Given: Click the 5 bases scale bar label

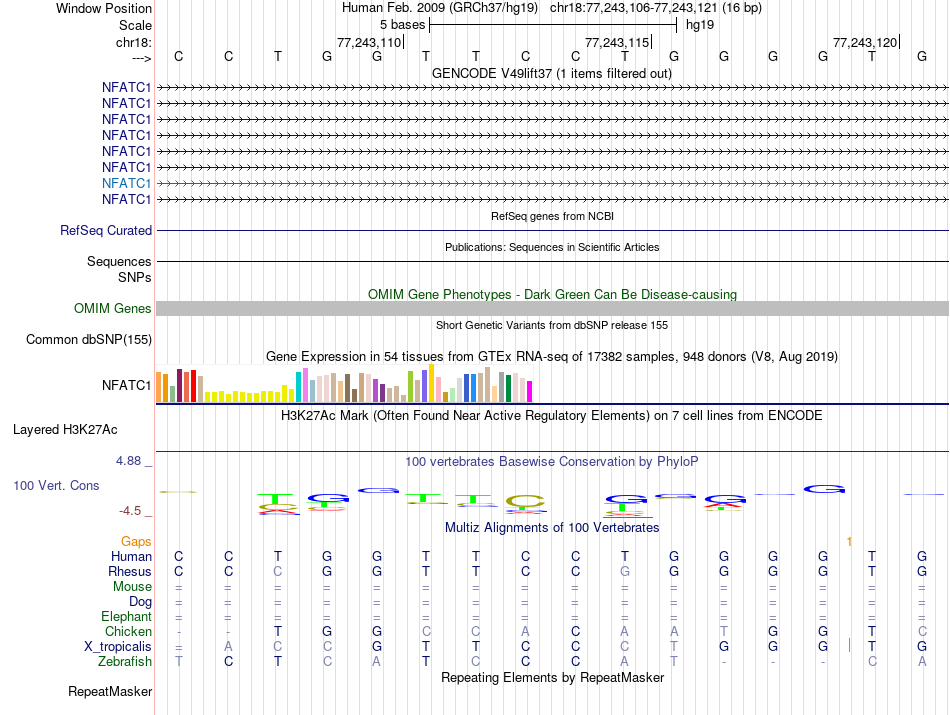Looking at the screenshot, I should point(402,25).
